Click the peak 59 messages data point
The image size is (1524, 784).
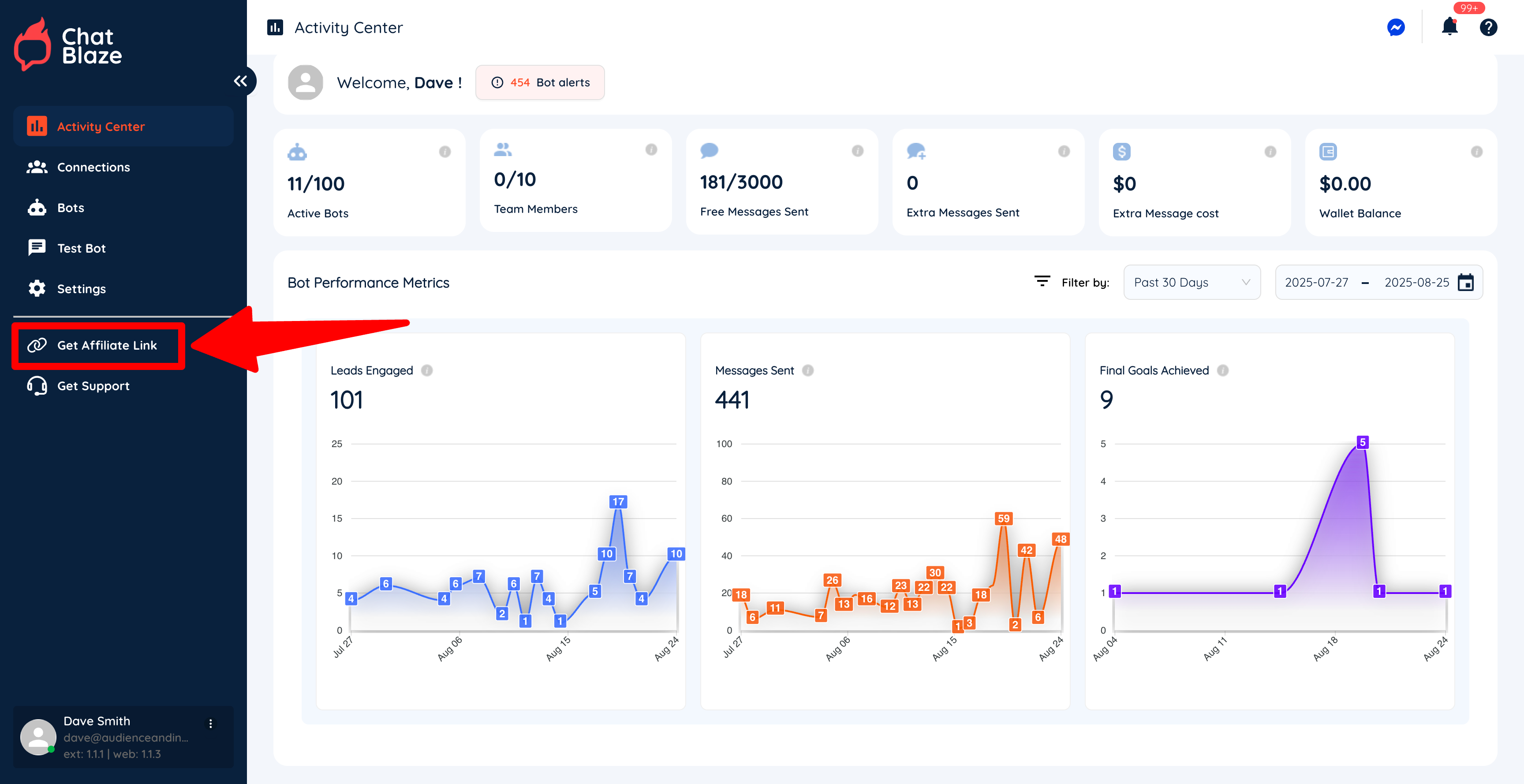click(1003, 519)
